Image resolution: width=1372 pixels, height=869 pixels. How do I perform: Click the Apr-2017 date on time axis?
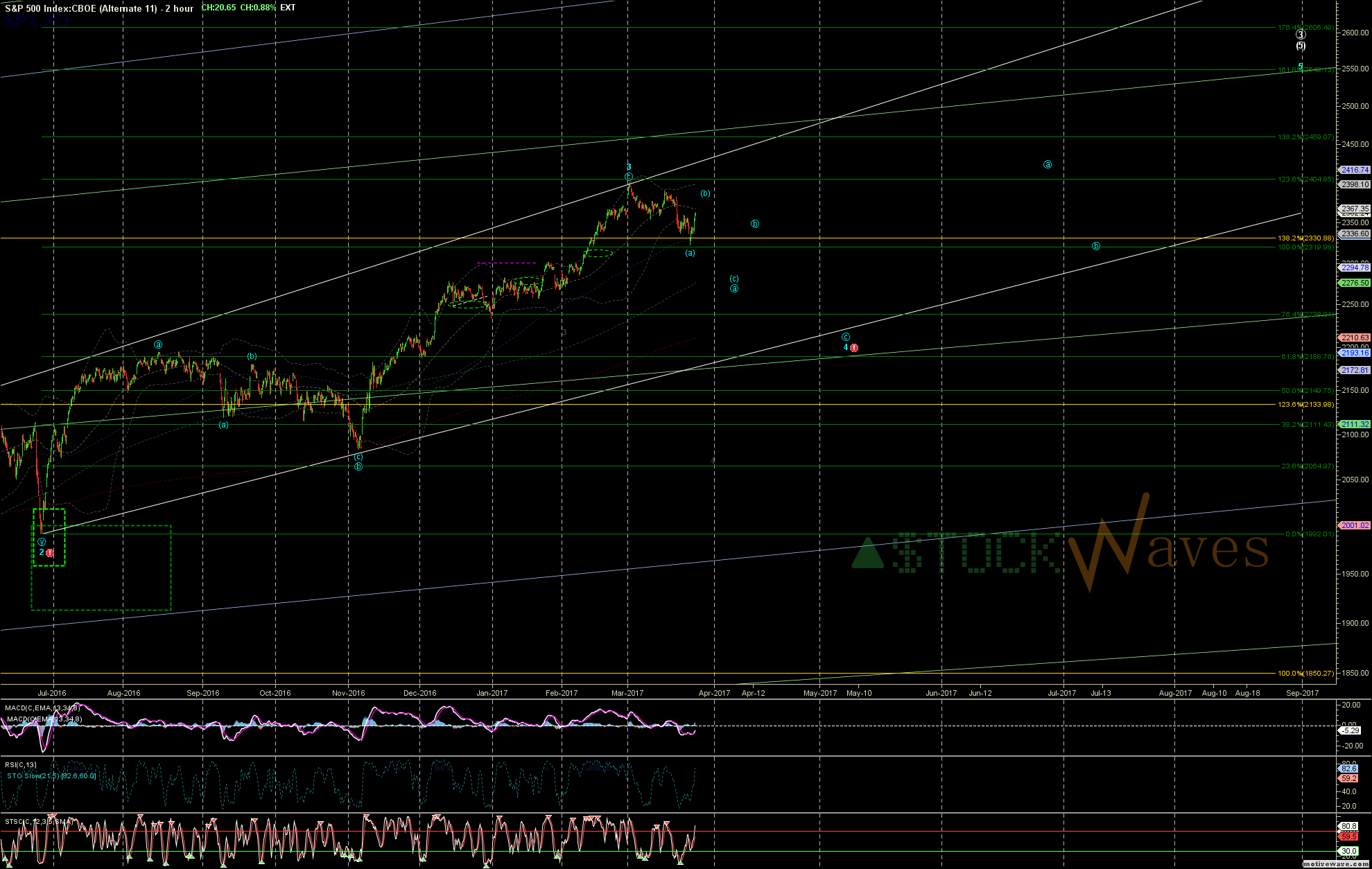714,693
